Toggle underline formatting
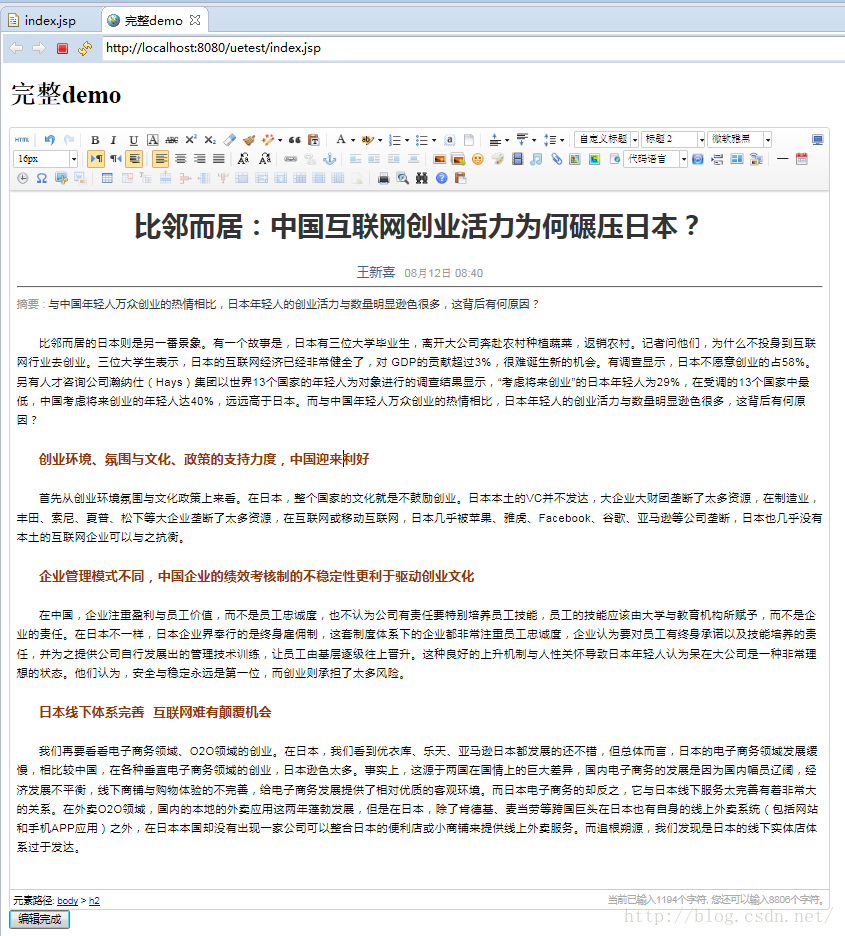Screen dimensions: 845x936 click(133, 140)
